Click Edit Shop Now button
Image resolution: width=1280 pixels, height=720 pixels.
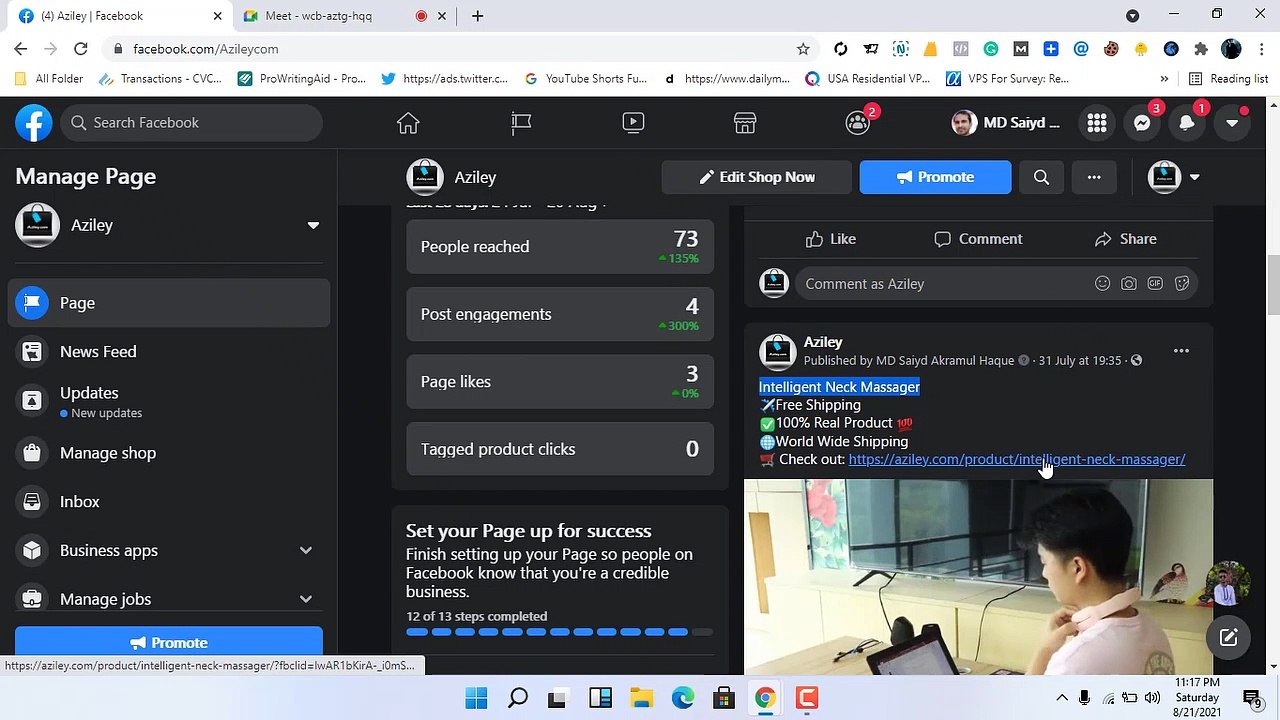756,177
